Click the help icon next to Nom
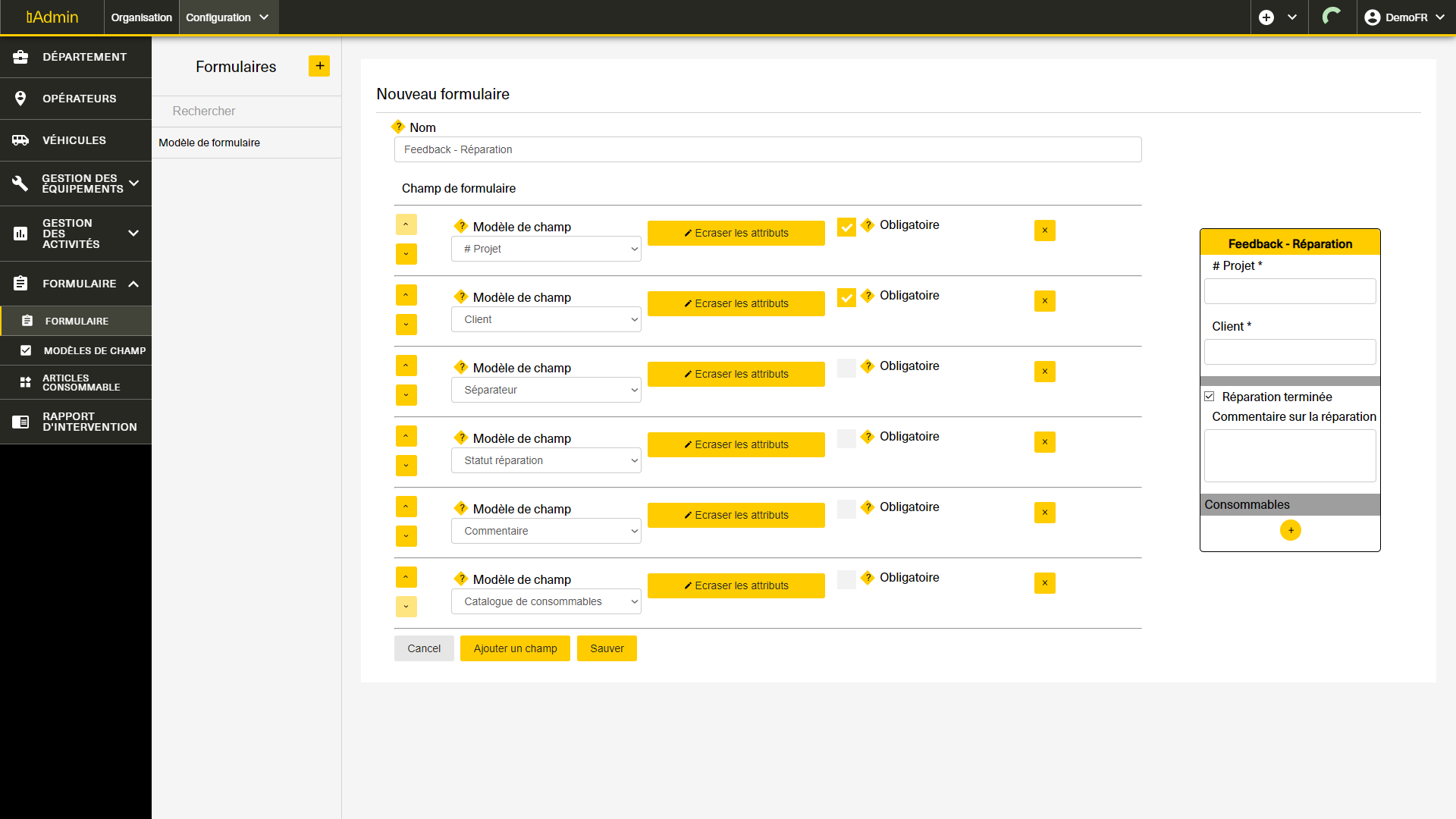This screenshot has height=819, width=1456. tap(397, 127)
